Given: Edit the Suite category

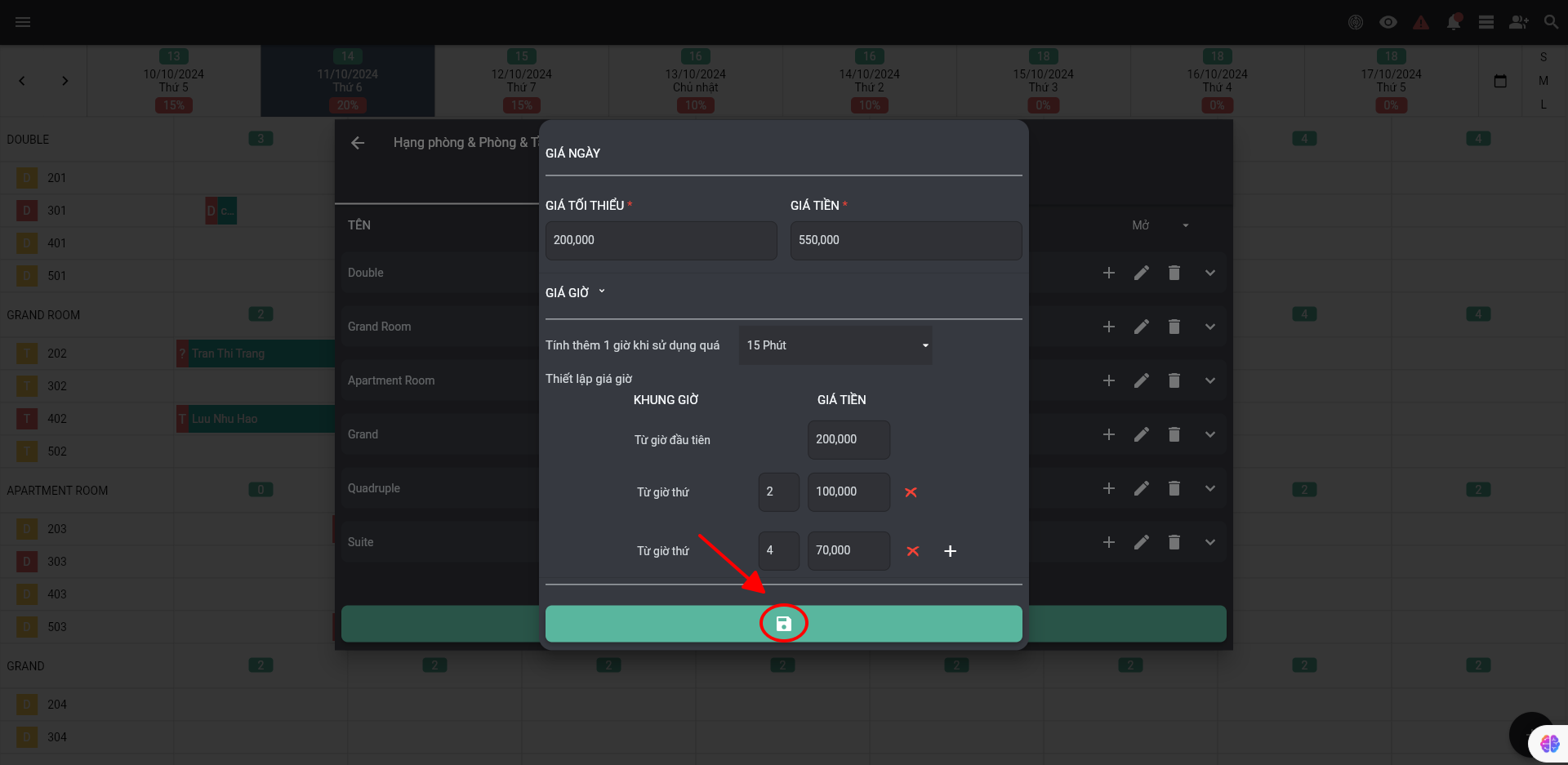Looking at the screenshot, I should (x=1142, y=542).
